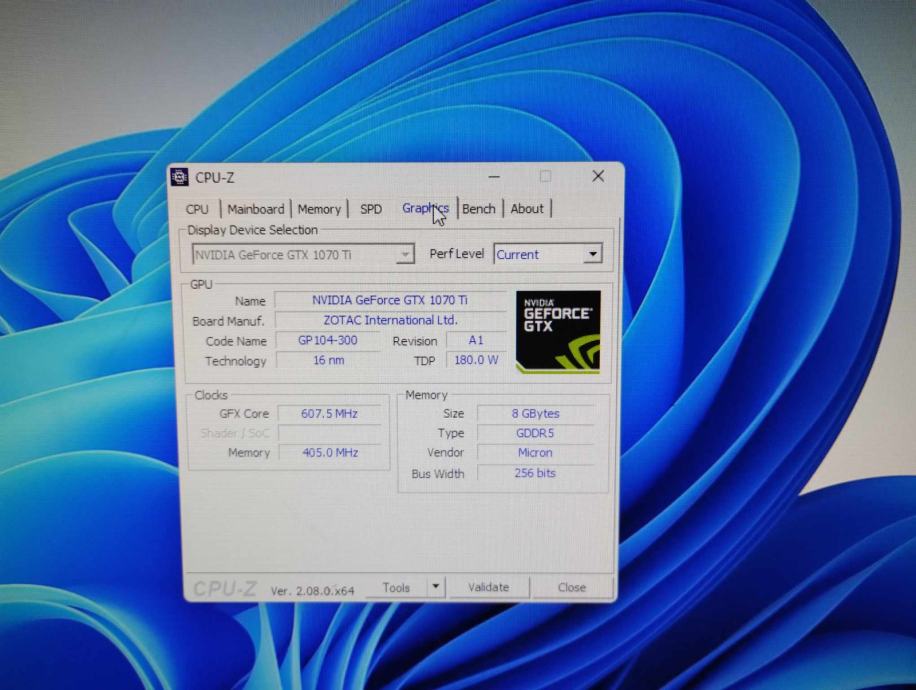This screenshot has height=690, width=916.
Task: Click the 8 GBytes memory size value
Action: (536, 414)
